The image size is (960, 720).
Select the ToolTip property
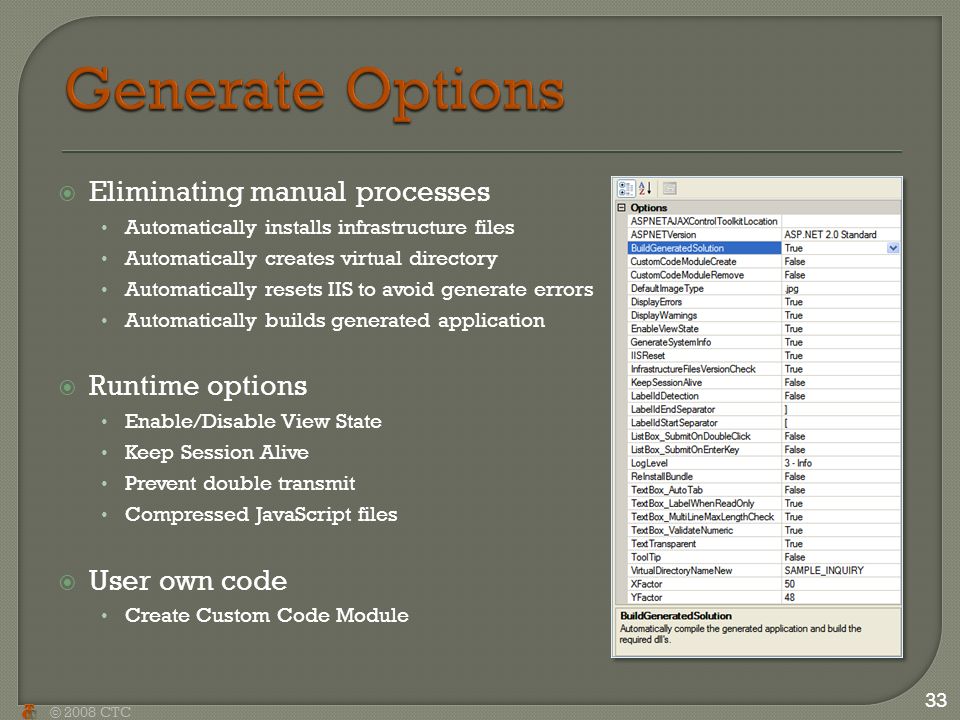tap(704, 558)
